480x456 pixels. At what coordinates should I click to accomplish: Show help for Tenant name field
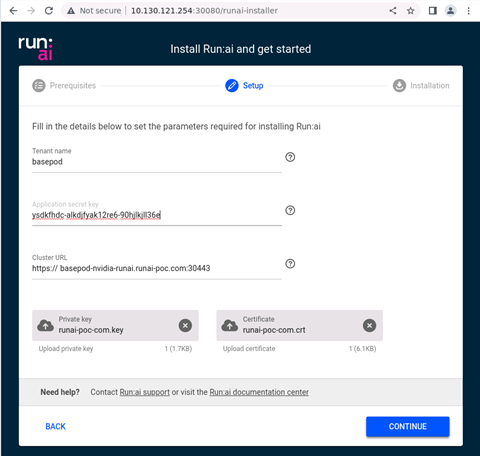coord(290,157)
